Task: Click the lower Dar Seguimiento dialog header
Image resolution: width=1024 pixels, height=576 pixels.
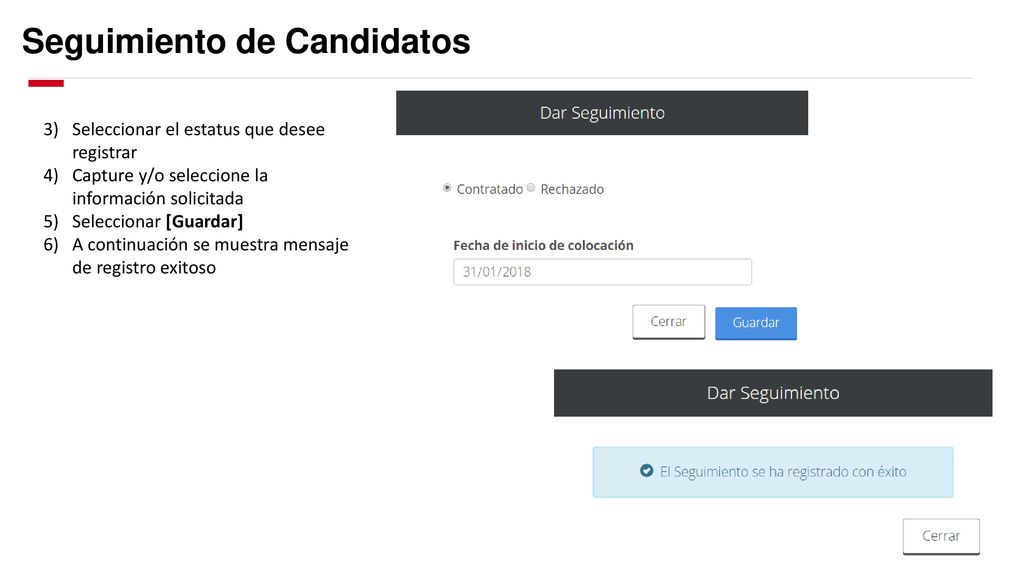Action: click(773, 392)
